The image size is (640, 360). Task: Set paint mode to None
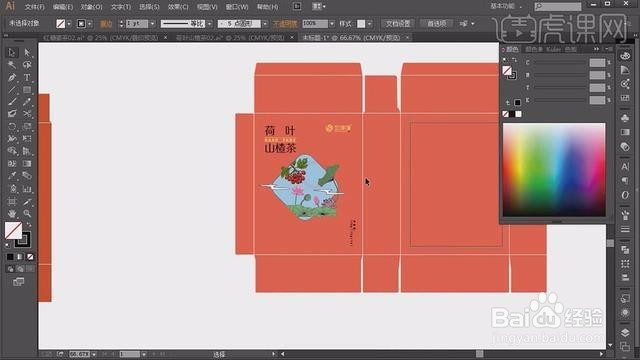tap(30, 257)
